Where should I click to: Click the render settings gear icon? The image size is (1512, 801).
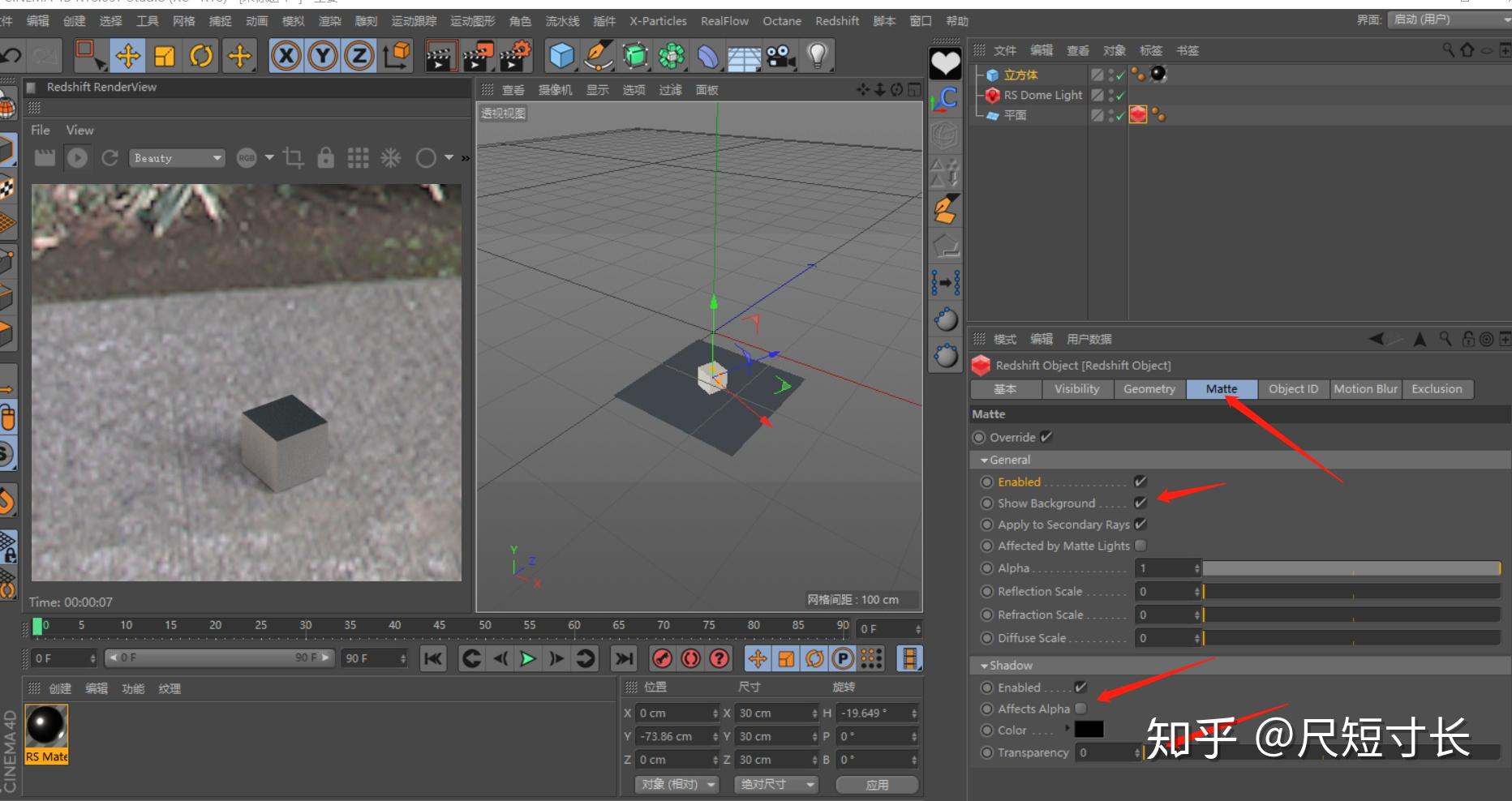514,55
